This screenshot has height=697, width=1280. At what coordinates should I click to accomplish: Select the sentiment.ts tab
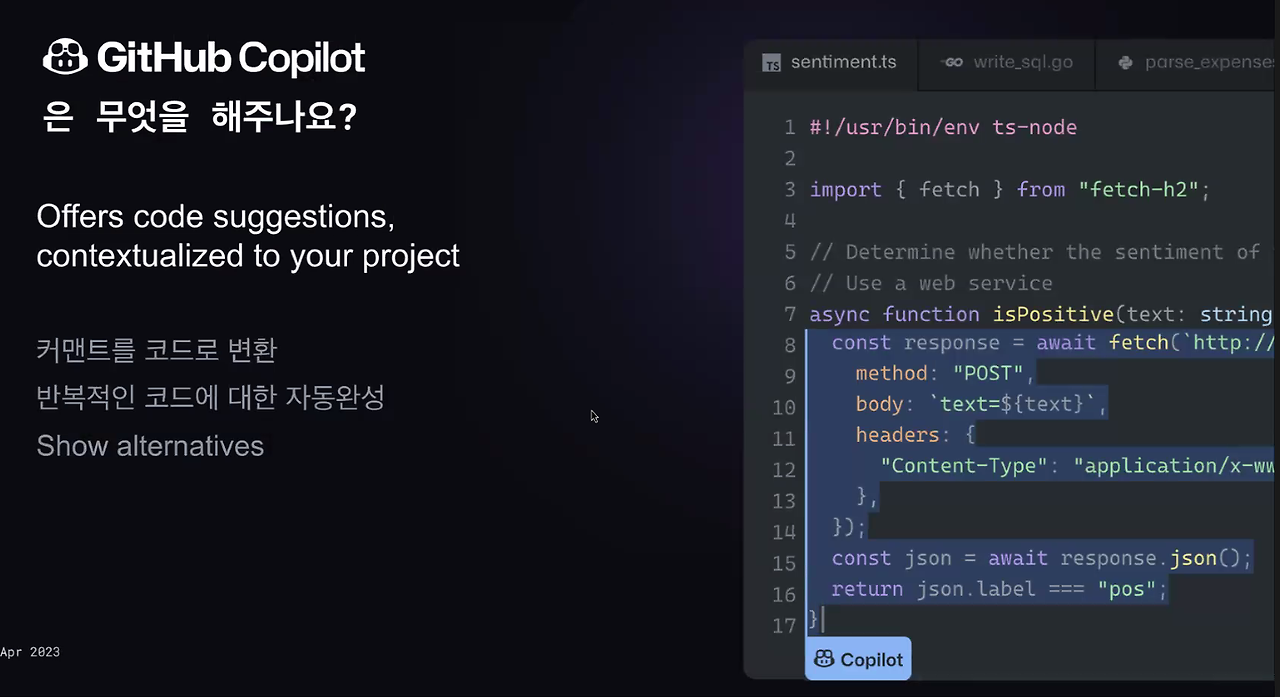[843, 62]
